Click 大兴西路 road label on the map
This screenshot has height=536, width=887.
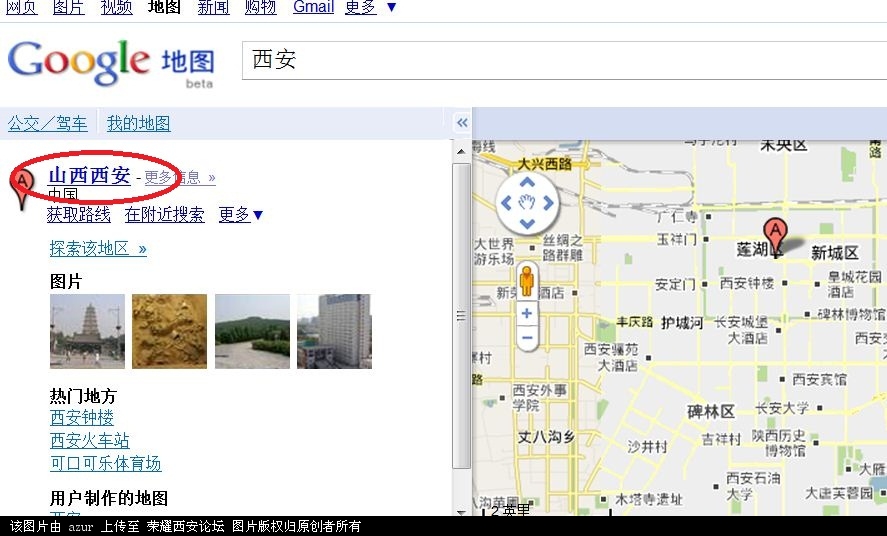pyautogui.click(x=545, y=164)
